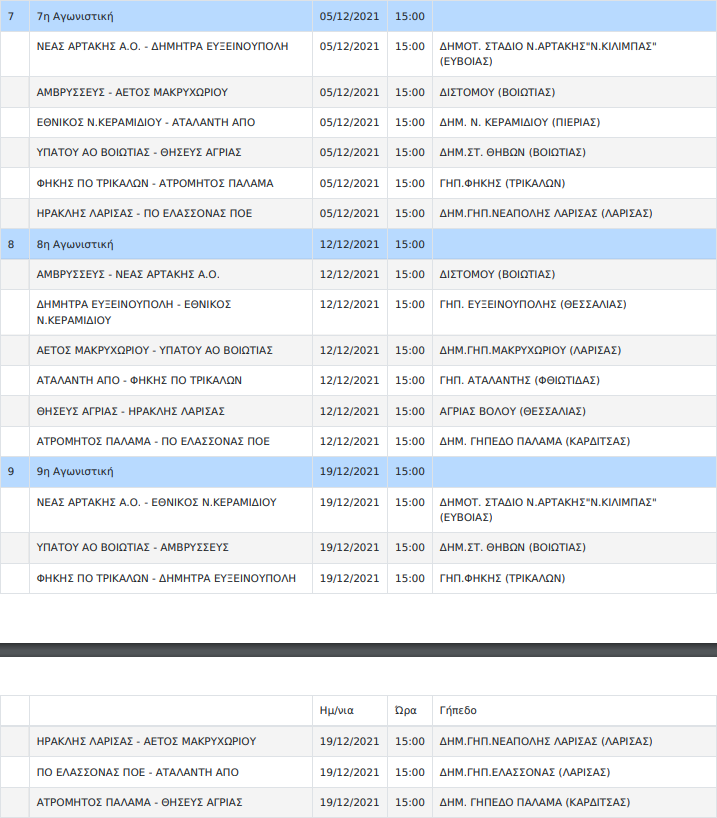Screen dimensions: 717x818
Task: Click match ΔΗΜΗΤΡΑ ΕΥΞΕΙΝΟΥΠΟΛΗ - ΕΘΝΙΚΟΣ Ν.ΚΕΡΑΜΙΔΙΟΥ
Action: coord(134,312)
